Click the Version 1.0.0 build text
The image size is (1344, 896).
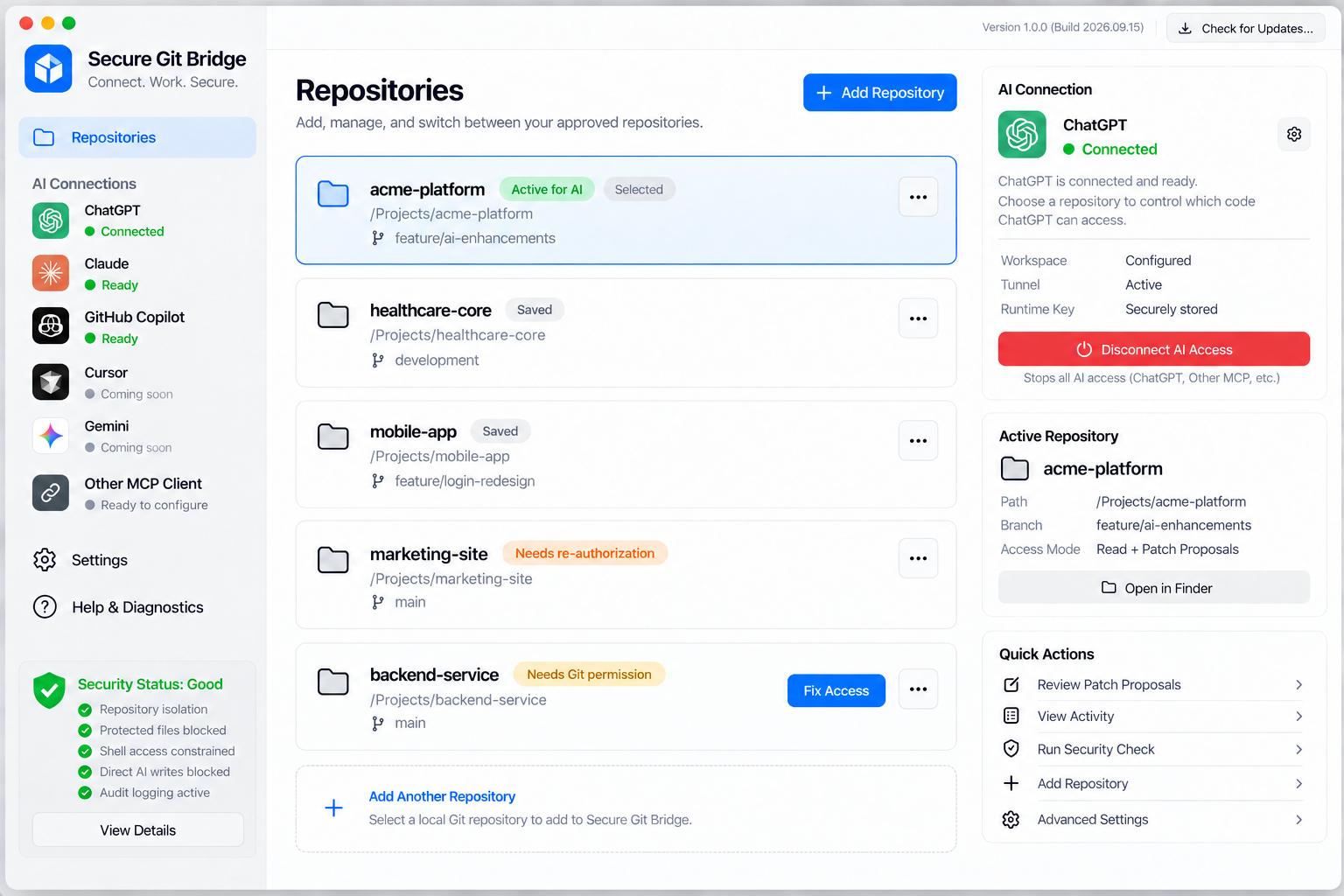[1062, 27]
